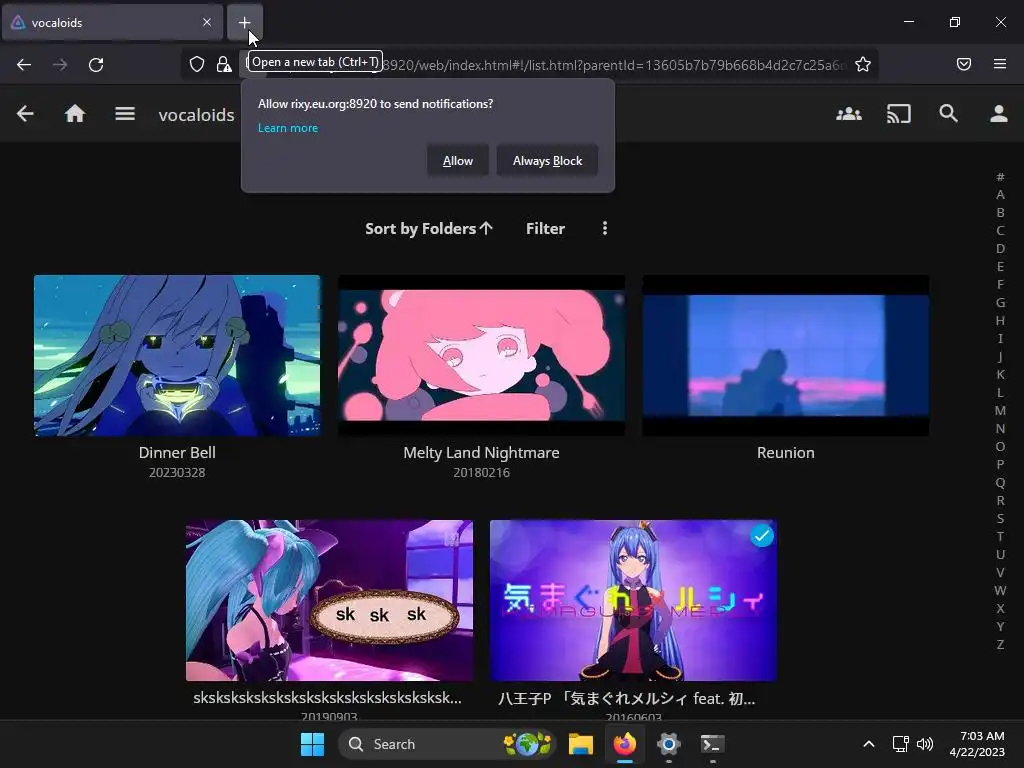Image resolution: width=1024 pixels, height=768 pixels.
Task: Select the vocaloids browser tab
Action: pyautogui.click(x=112, y=23)
